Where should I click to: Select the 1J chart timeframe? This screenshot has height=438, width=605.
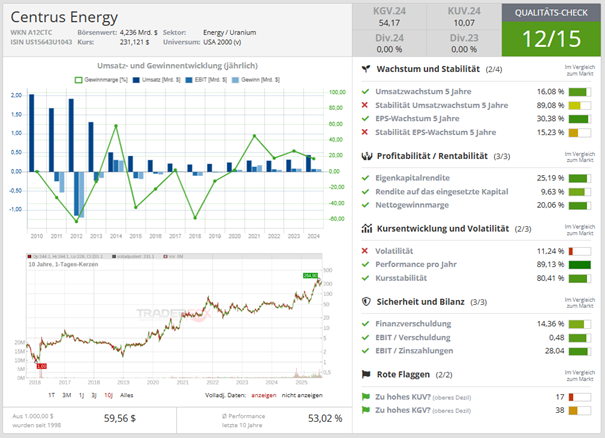point(81,395)
